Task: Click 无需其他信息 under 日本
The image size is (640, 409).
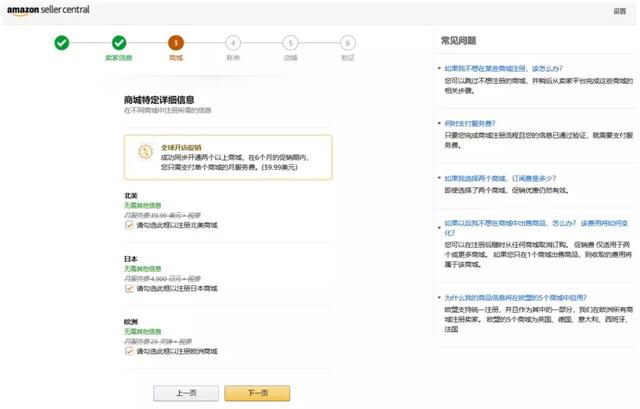Action: point(143,269)
